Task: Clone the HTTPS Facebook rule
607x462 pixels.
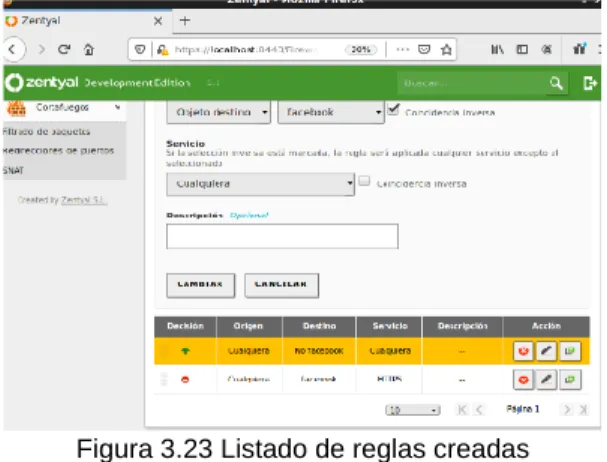Action: coord(570,380)
